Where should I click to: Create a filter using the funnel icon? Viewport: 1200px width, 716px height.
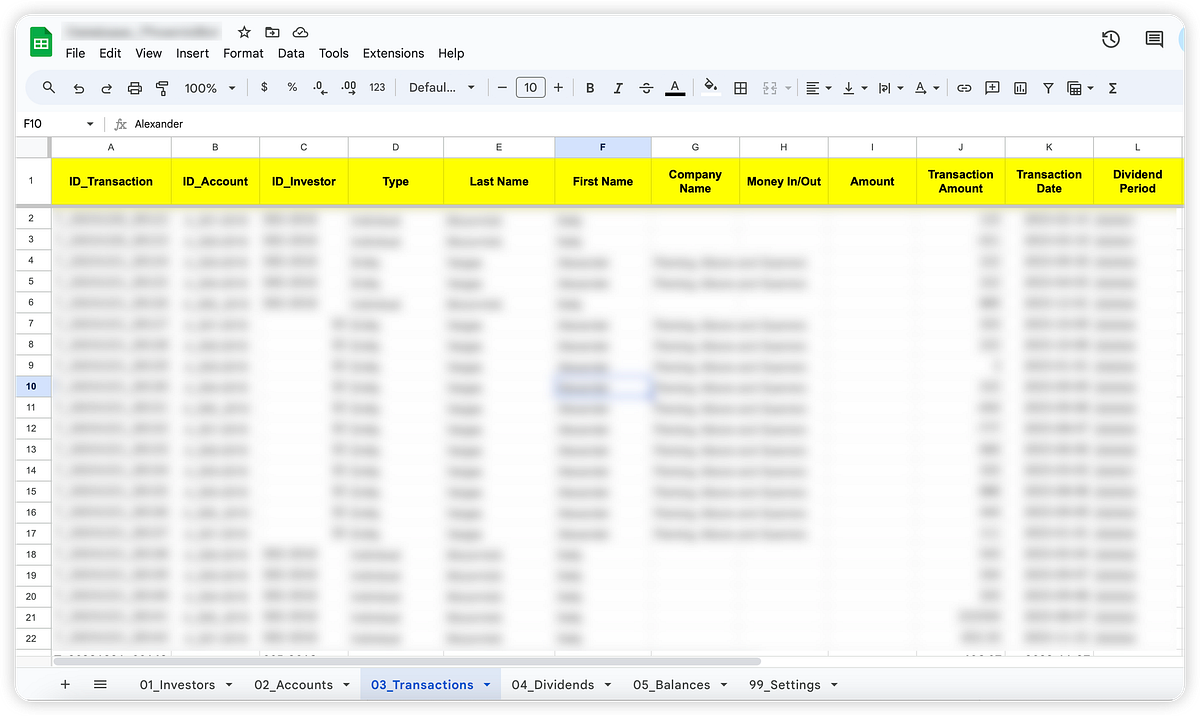(1048, 88)
